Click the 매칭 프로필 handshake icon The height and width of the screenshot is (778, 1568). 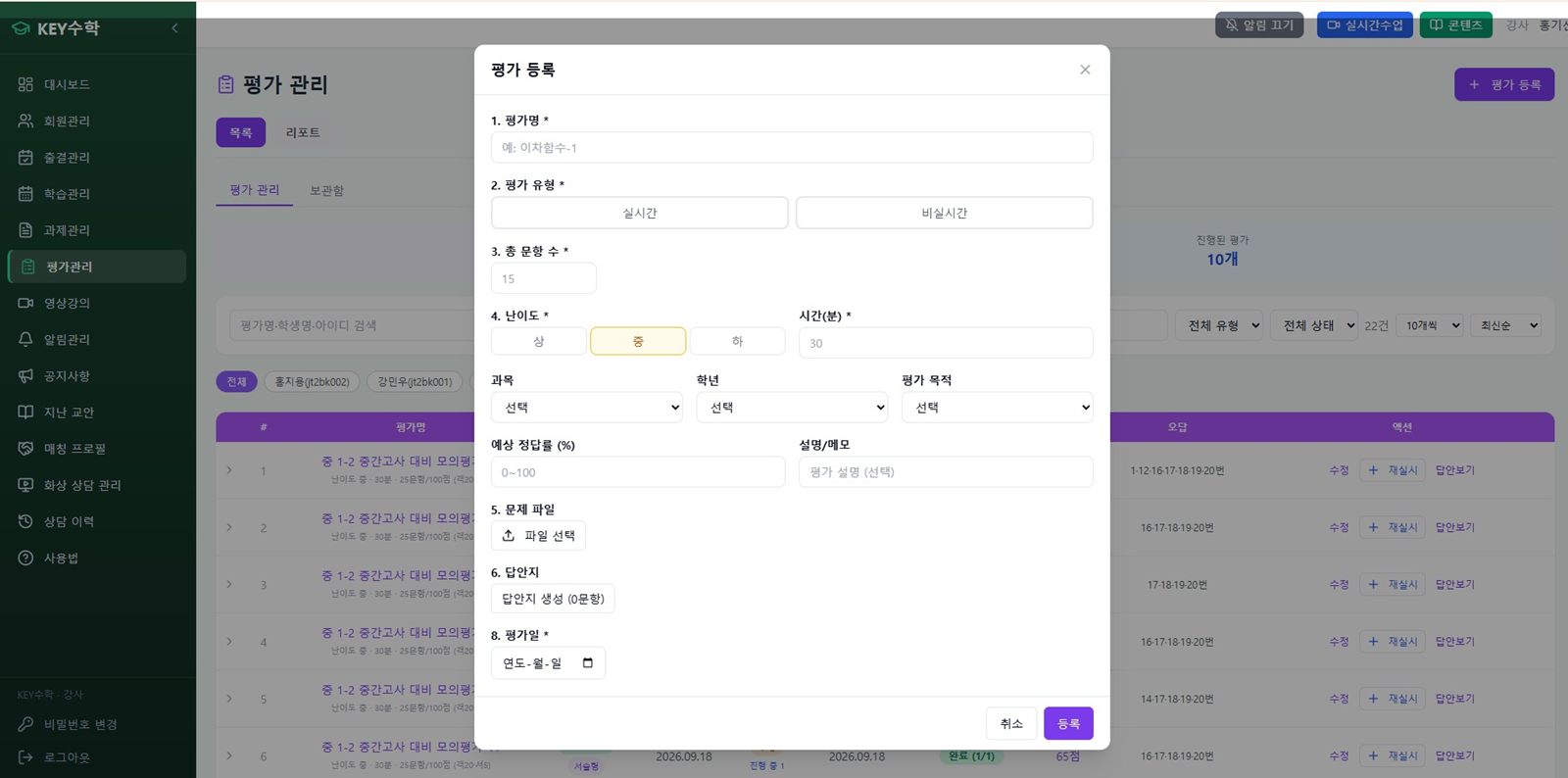click(x=25, y=449)
